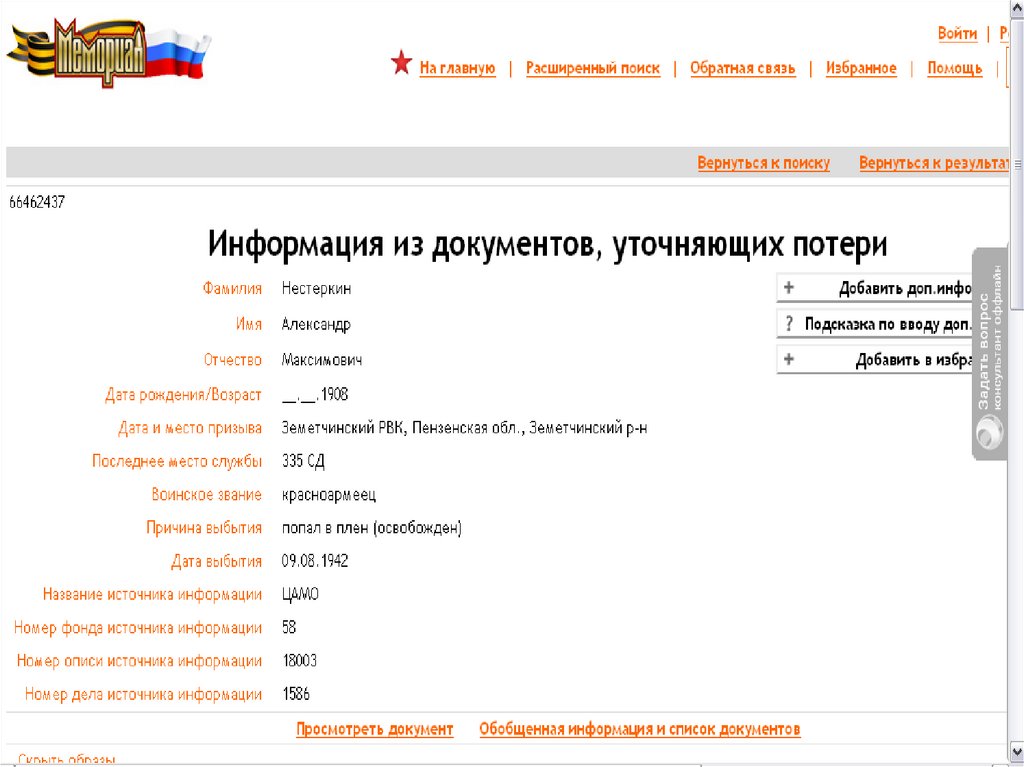This screenshot has height=767, width=1024.
Task: Select record number 66462437
Action: 37,202
